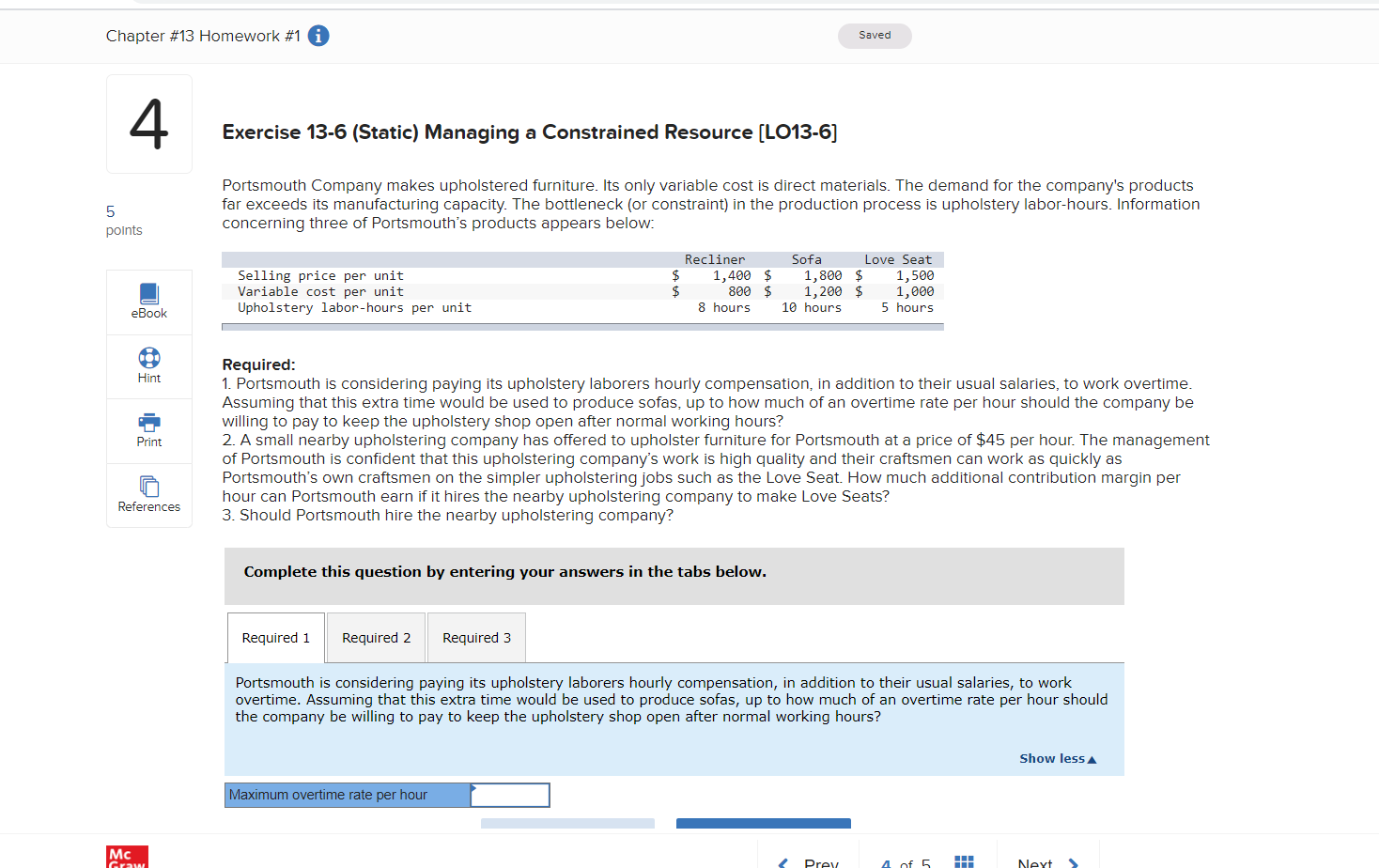This screenshot has height=868, width=1379.
Task: Open the Hint lifesaver icon
Action: point(149,358)
